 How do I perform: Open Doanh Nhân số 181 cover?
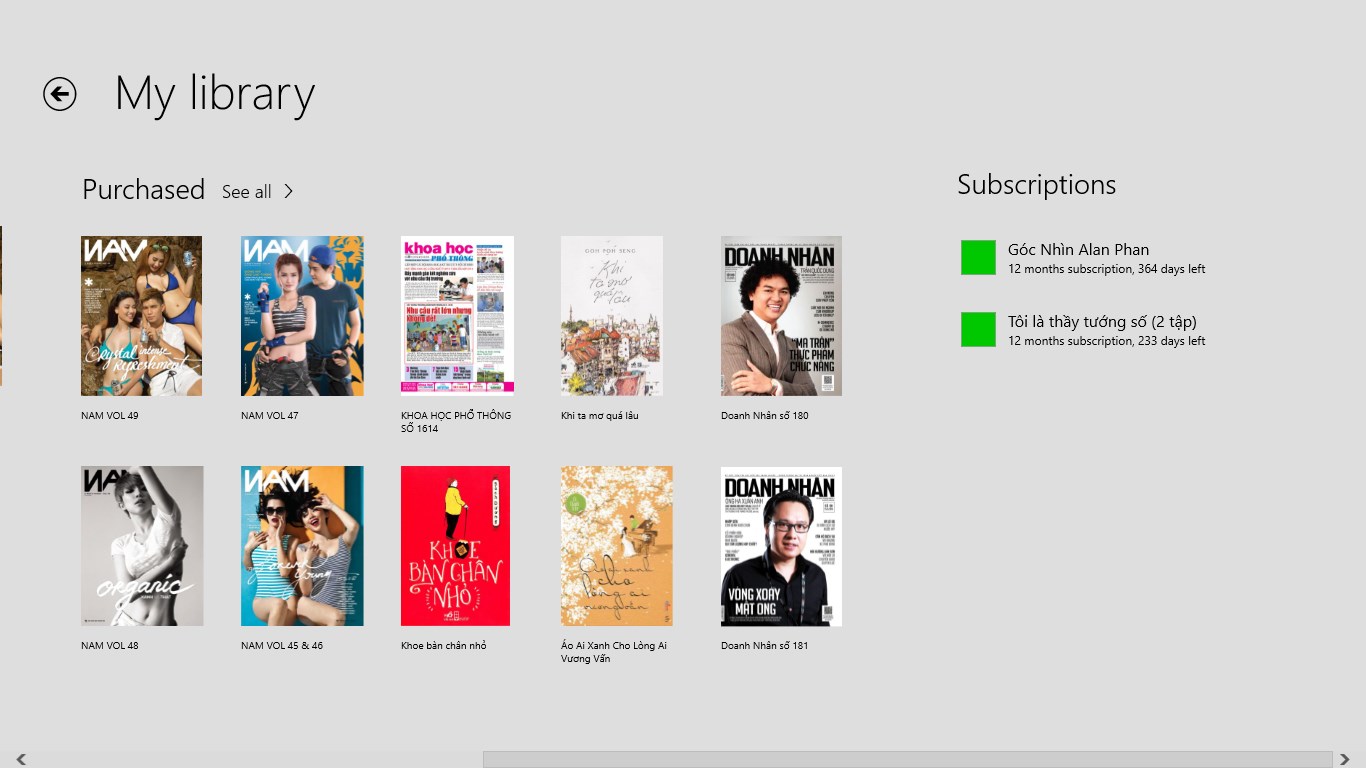coord(781,546)
